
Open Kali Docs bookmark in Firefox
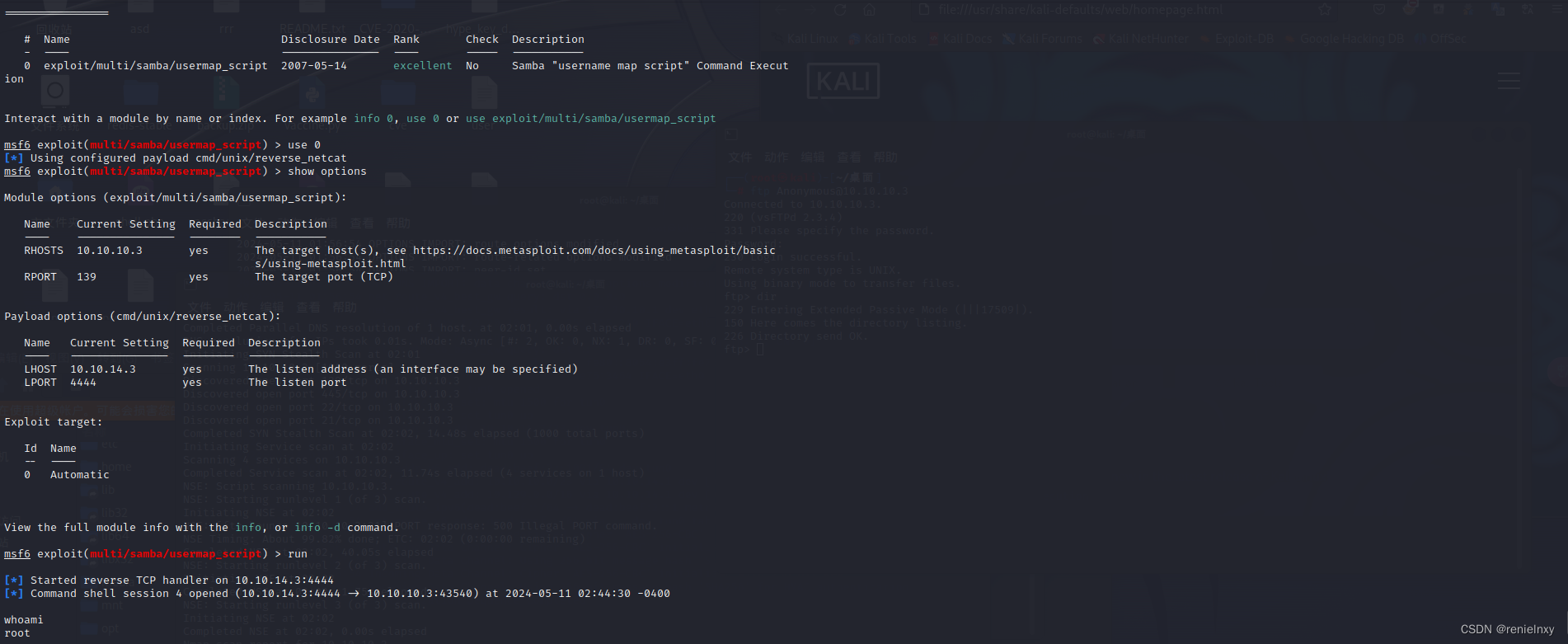[960, 39]
